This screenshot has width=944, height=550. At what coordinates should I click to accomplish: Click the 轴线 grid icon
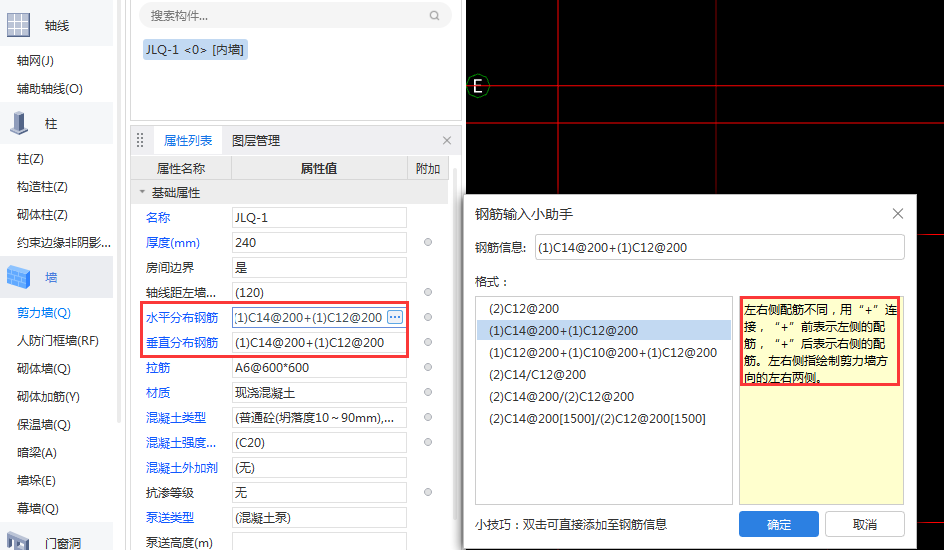pos(18,25)
